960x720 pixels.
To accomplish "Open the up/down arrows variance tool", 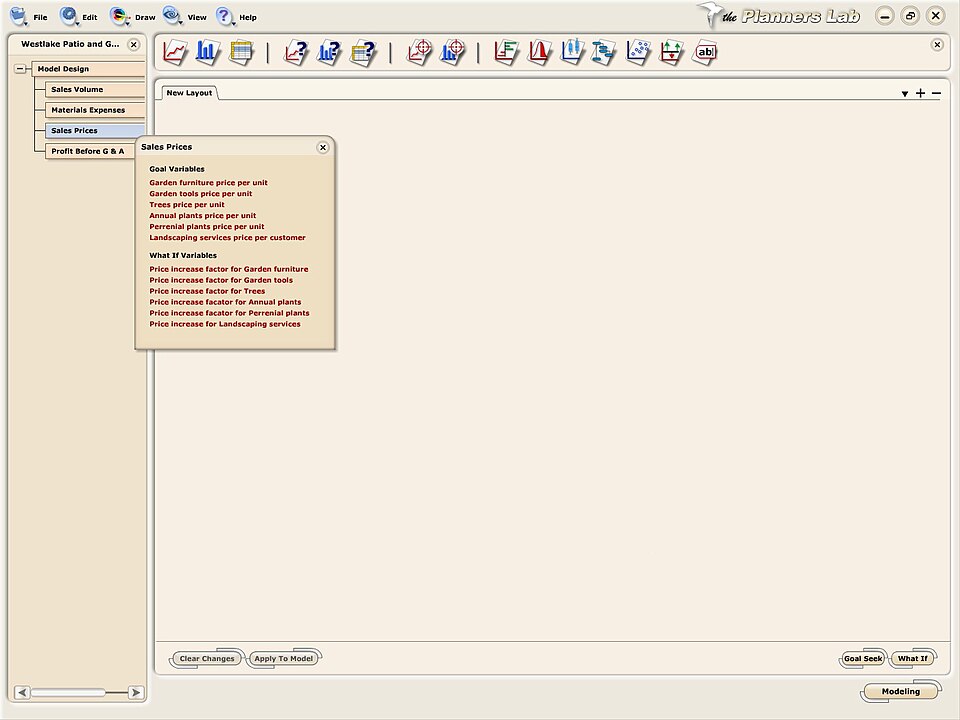I will (672, 52).
